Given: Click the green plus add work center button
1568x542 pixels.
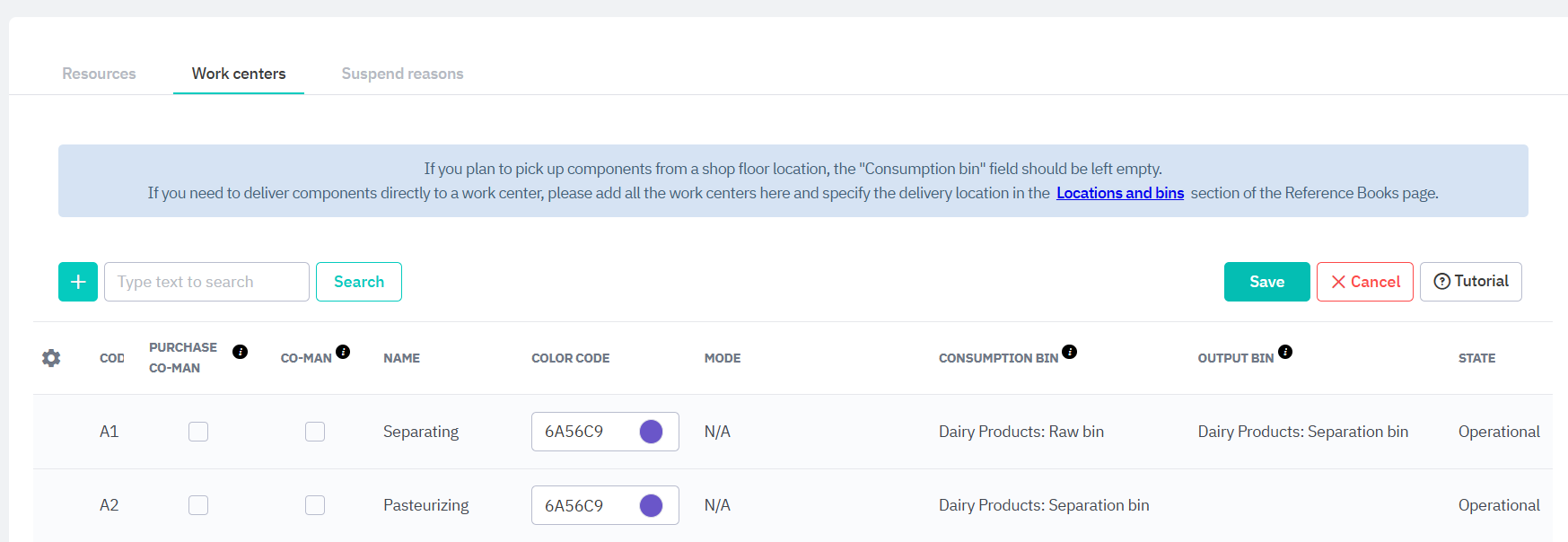Looking at the screenshot, I should [78, 282].
